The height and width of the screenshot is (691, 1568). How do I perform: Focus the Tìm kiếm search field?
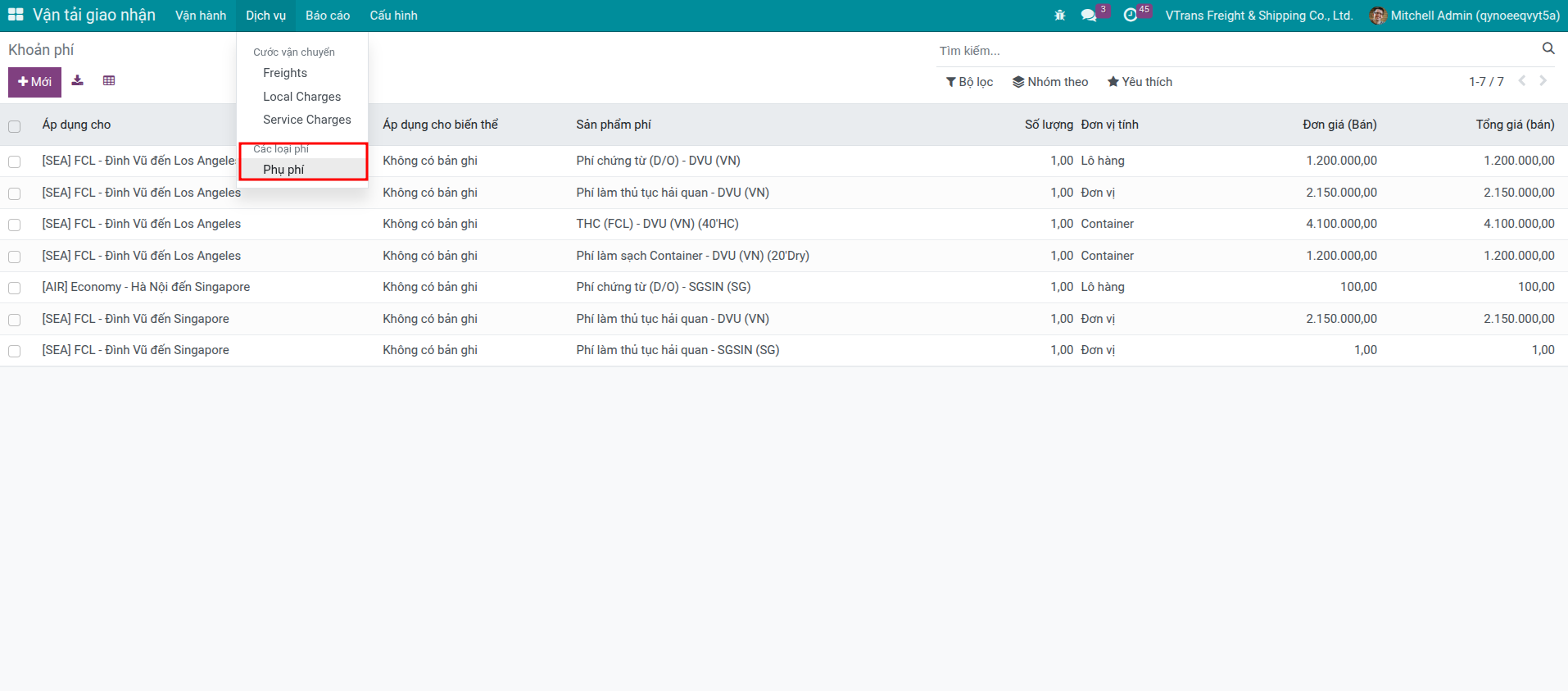[1229, 51]
